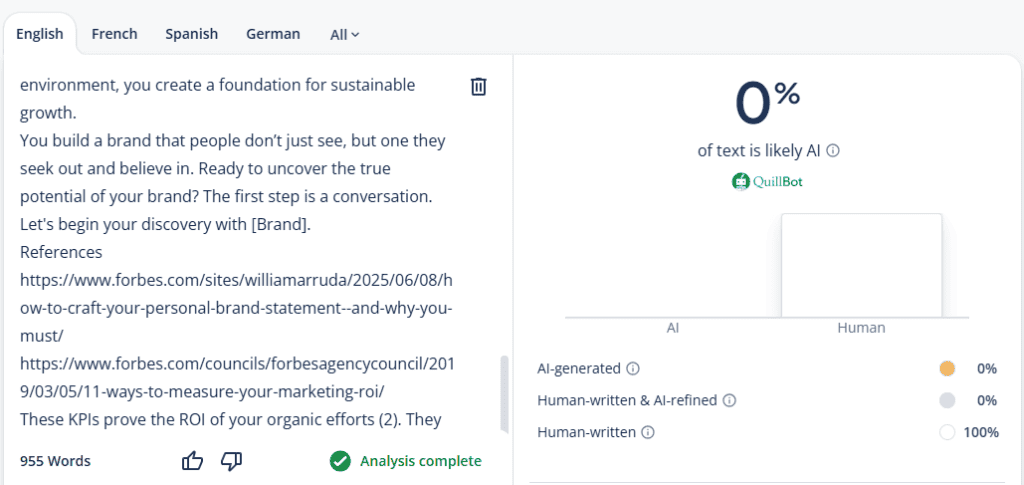Click the white Human-written color dot

coord(947,432)
